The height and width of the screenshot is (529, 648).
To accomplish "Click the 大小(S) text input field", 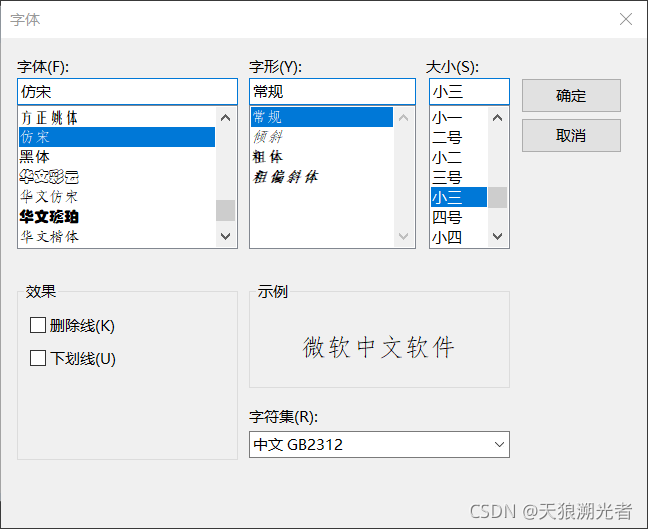I will (469, 92).
